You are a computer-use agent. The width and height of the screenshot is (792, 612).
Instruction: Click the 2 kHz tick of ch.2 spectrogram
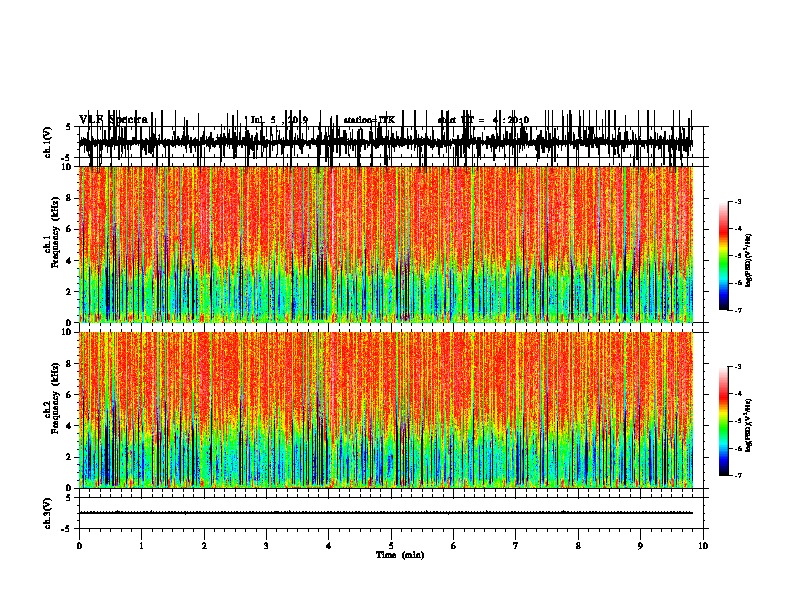[69, 457]
